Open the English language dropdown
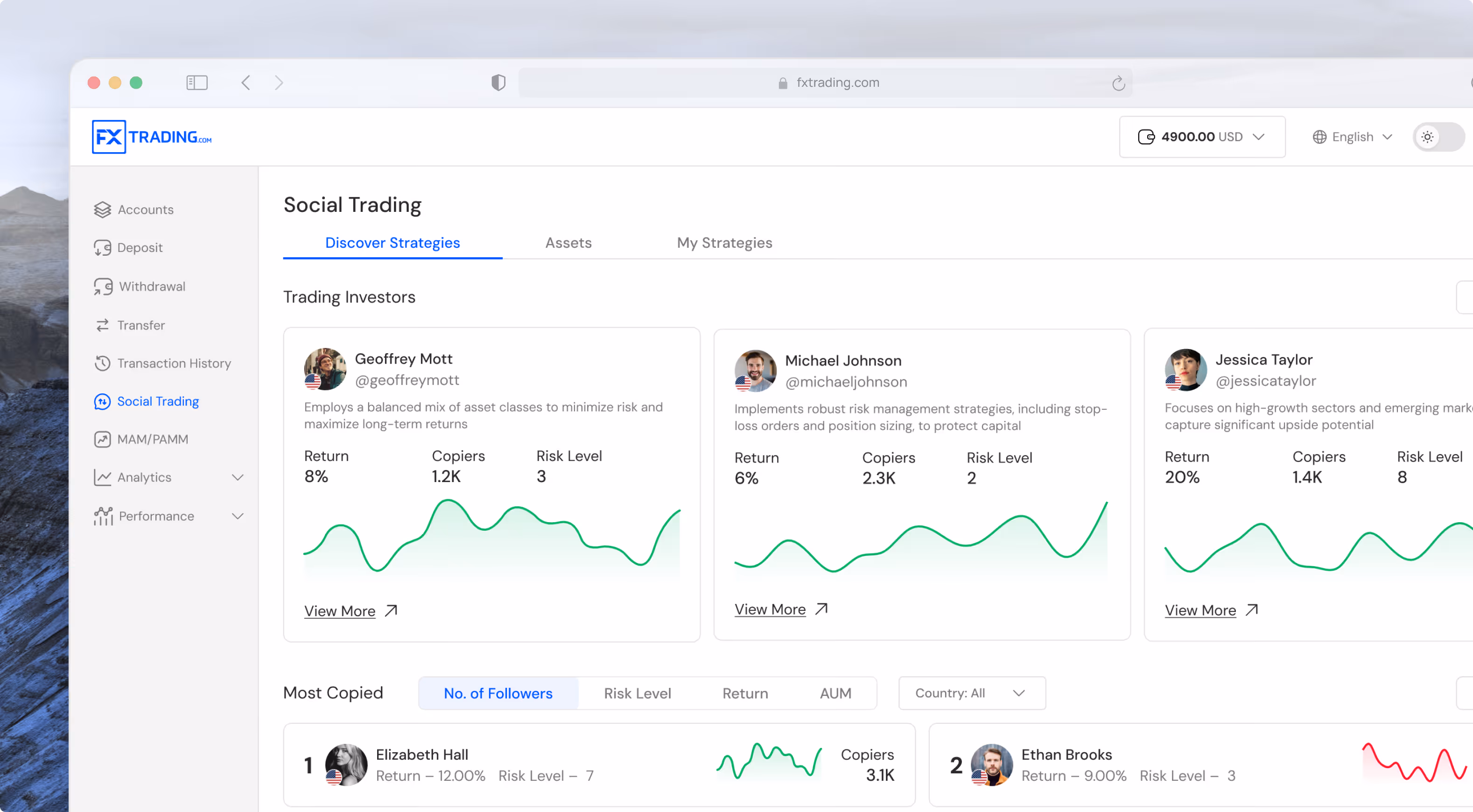Screen dimensions: 1473x812 1352,137
